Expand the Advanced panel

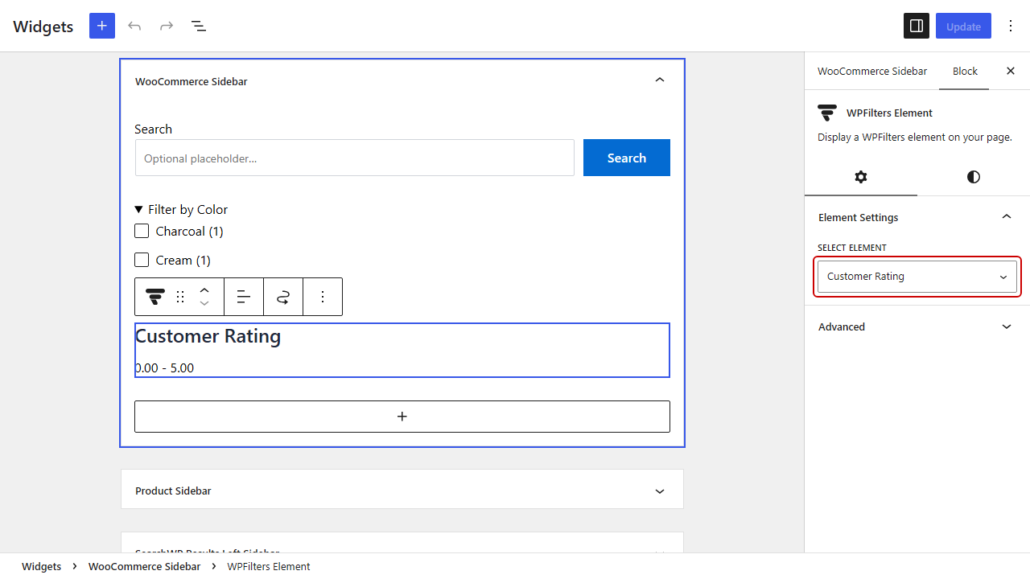tap(916, 327)
